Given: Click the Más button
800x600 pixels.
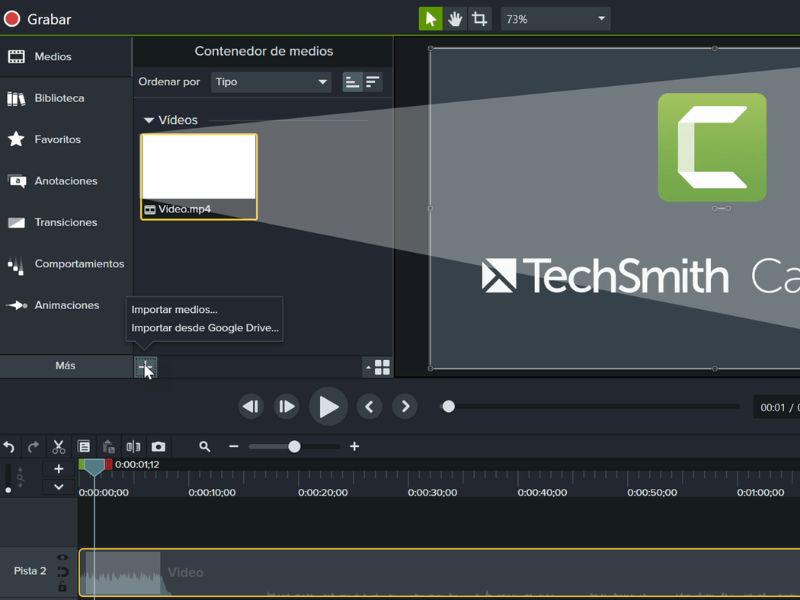Looking at the screenshot, I should coord(65,366).
